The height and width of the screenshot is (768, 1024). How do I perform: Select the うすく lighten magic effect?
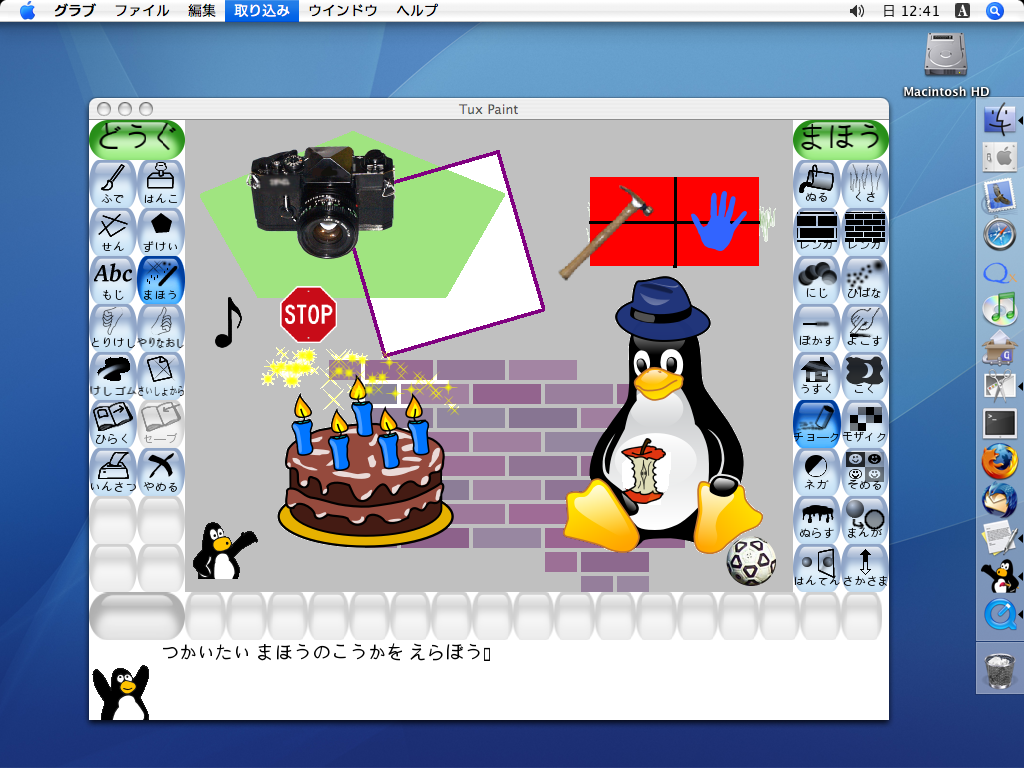click(x=817, y=376)
